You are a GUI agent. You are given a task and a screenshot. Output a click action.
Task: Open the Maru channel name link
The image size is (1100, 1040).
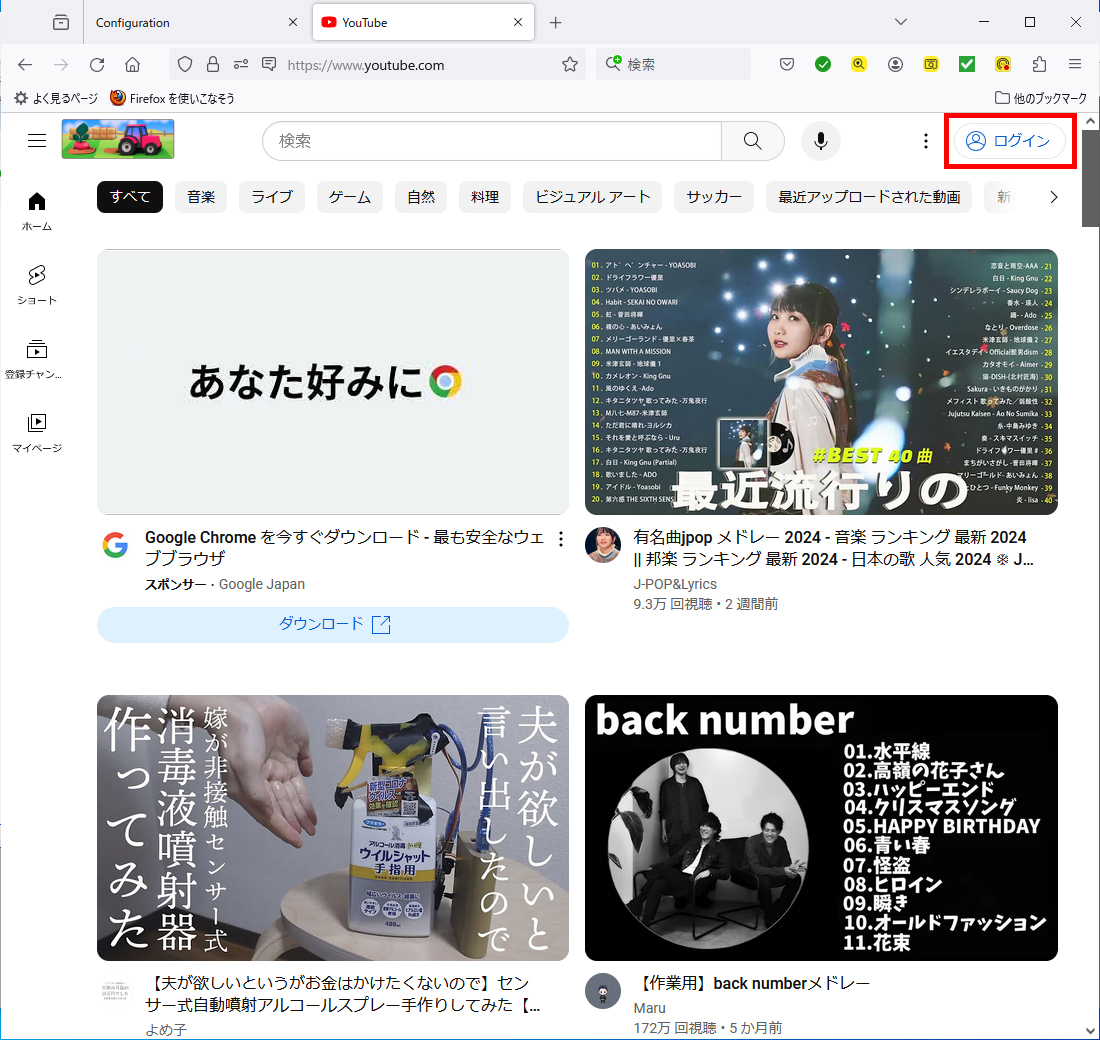click(650, 1008)
